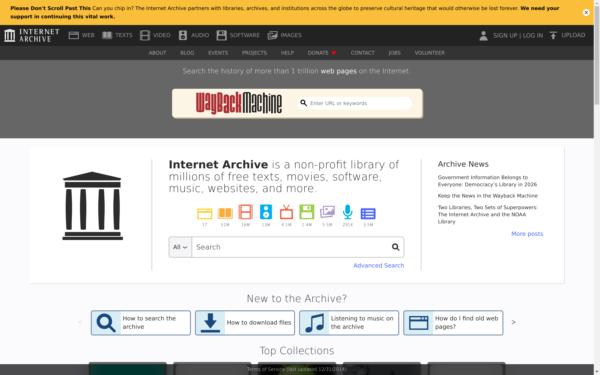Click the blue list collections icon
This screenshot has height=375, width=600.
point(368,214)
